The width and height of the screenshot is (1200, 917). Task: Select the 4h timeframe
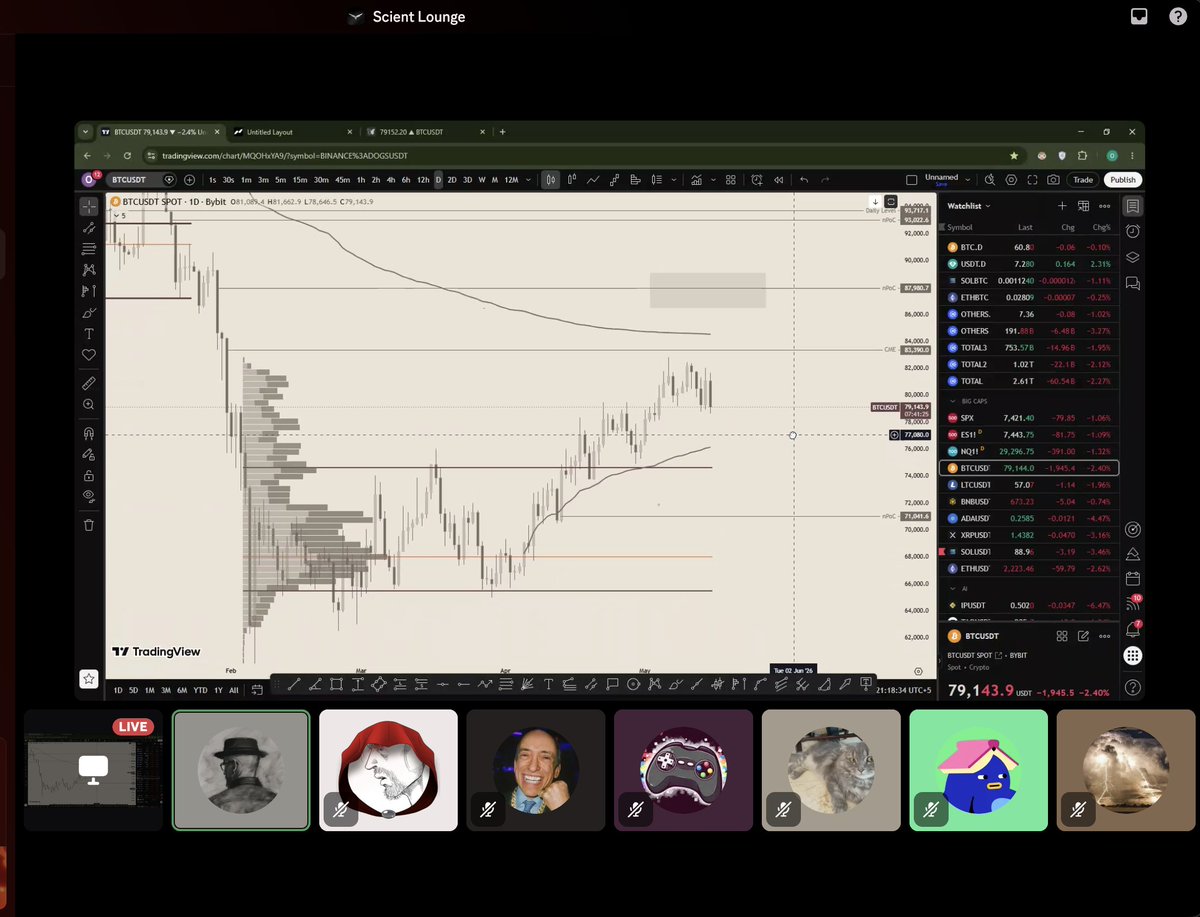click(390, 180)
